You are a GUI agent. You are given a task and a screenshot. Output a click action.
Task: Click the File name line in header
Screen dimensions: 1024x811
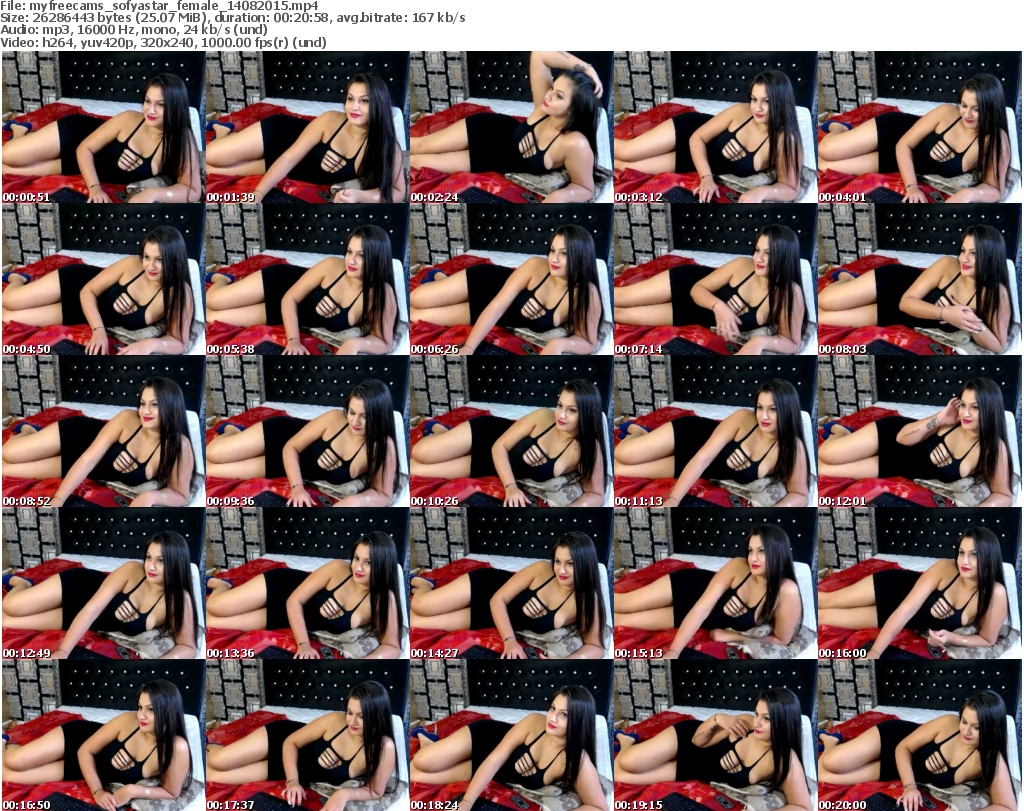point(159,6)
